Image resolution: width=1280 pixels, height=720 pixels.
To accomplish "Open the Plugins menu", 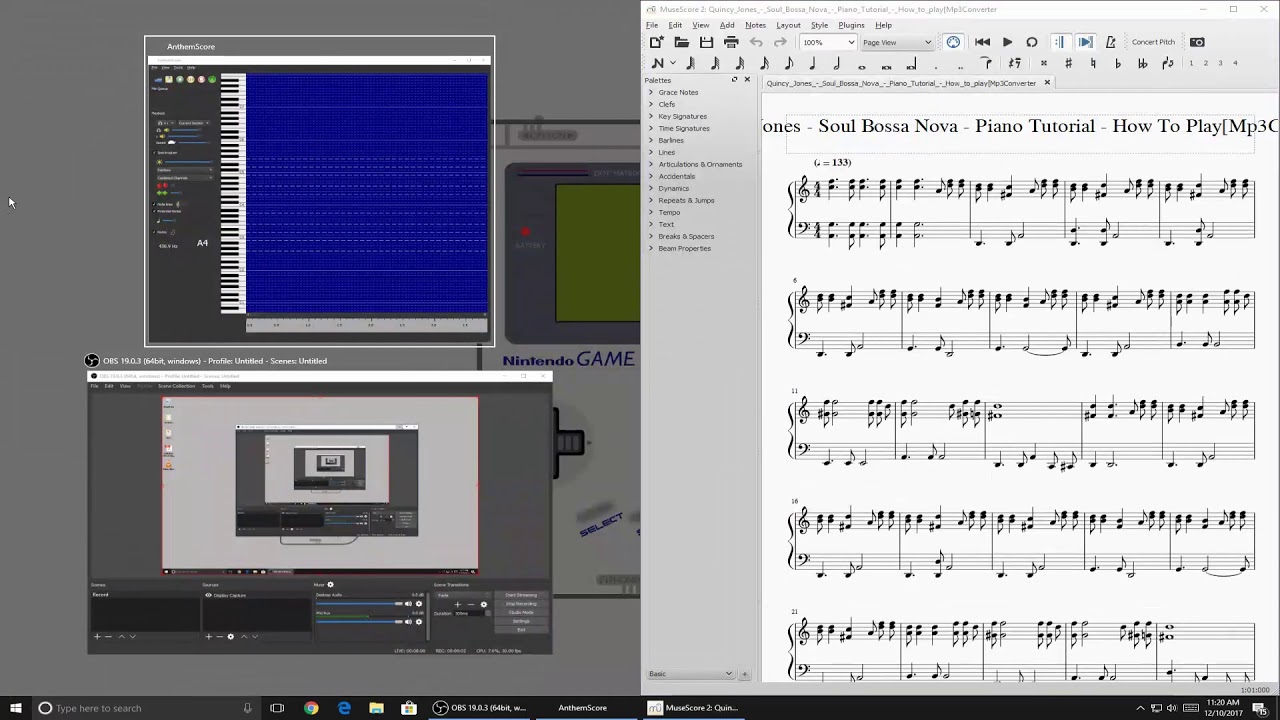I will click(x=851, y=25).
